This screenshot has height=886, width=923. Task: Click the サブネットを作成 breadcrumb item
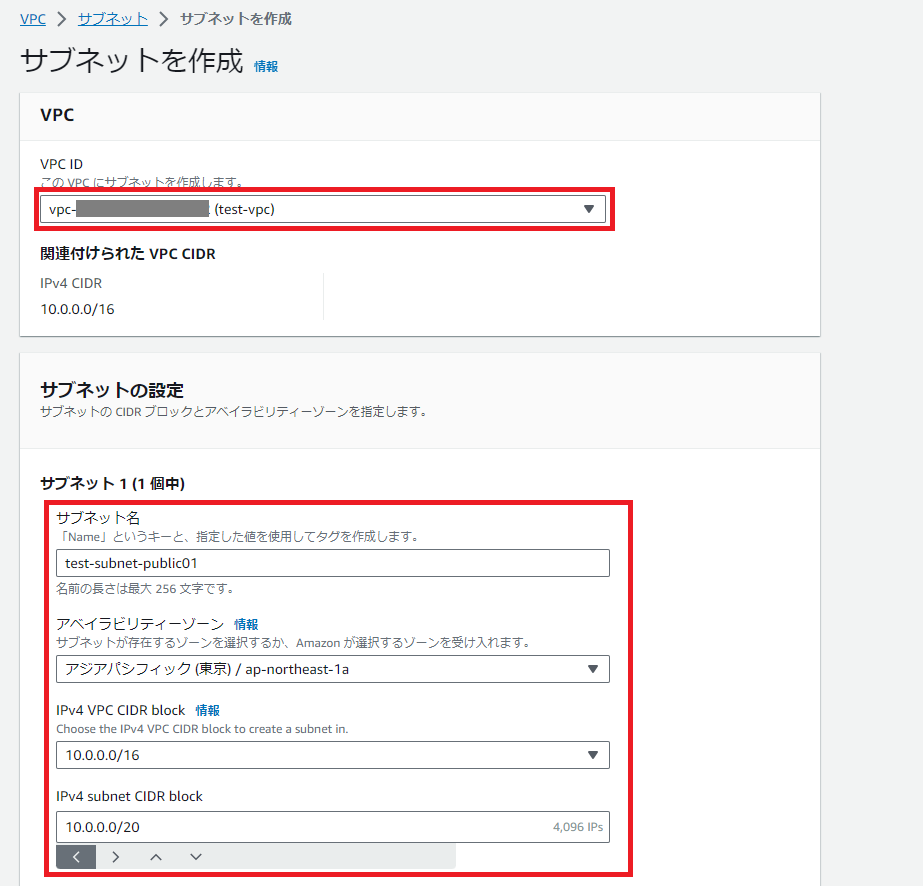[x=236, y=19]
